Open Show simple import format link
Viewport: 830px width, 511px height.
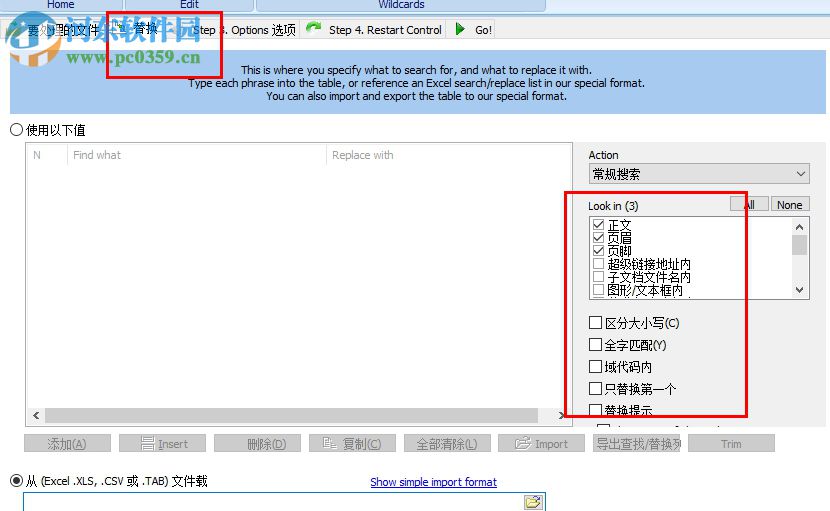434,482
